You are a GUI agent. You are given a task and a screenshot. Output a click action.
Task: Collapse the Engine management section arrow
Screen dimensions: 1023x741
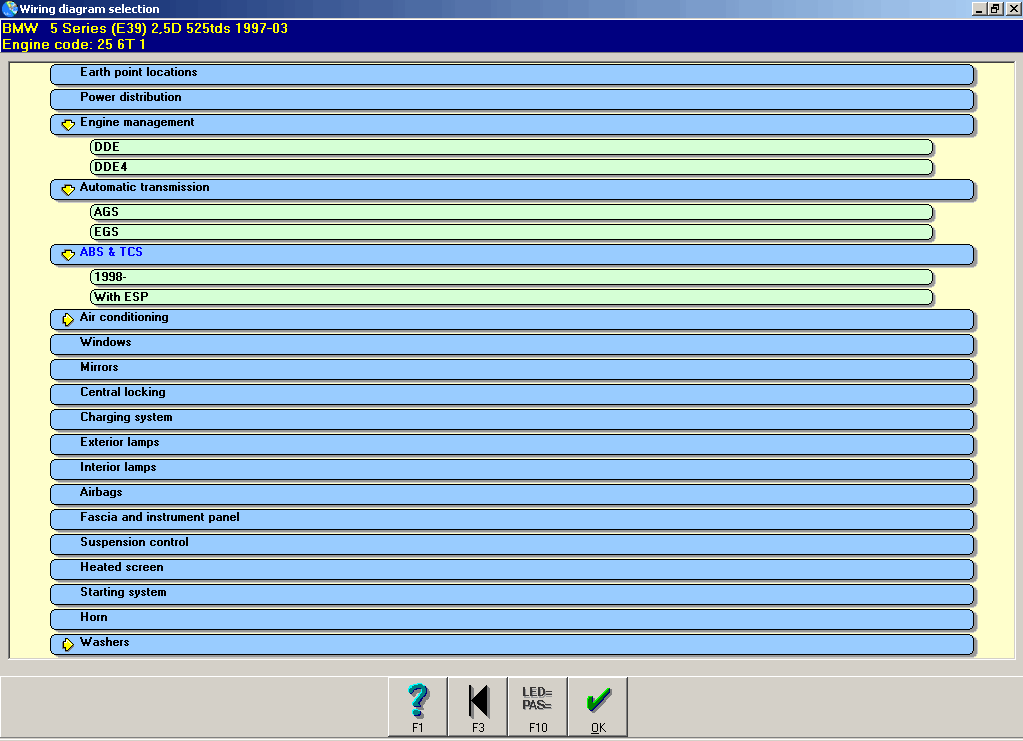coord(68,124)
